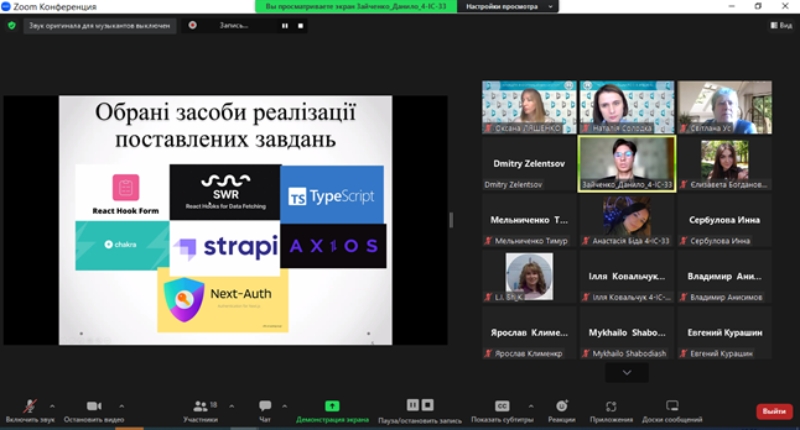Show next page of participant videos
The height and width of the screenshot is (430, 800).
click(x=627, y=373)
